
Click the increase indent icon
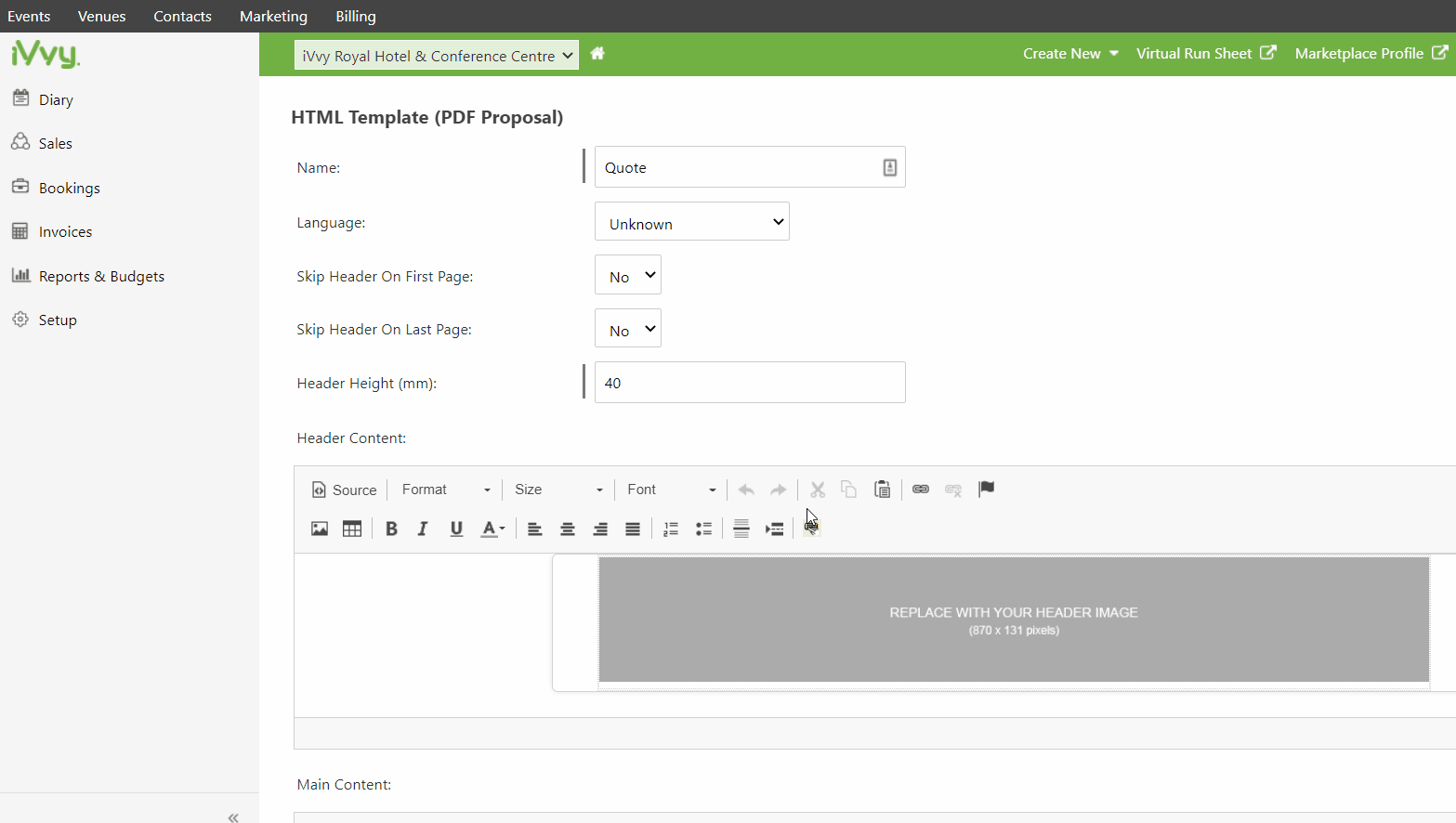coord(774,528)
